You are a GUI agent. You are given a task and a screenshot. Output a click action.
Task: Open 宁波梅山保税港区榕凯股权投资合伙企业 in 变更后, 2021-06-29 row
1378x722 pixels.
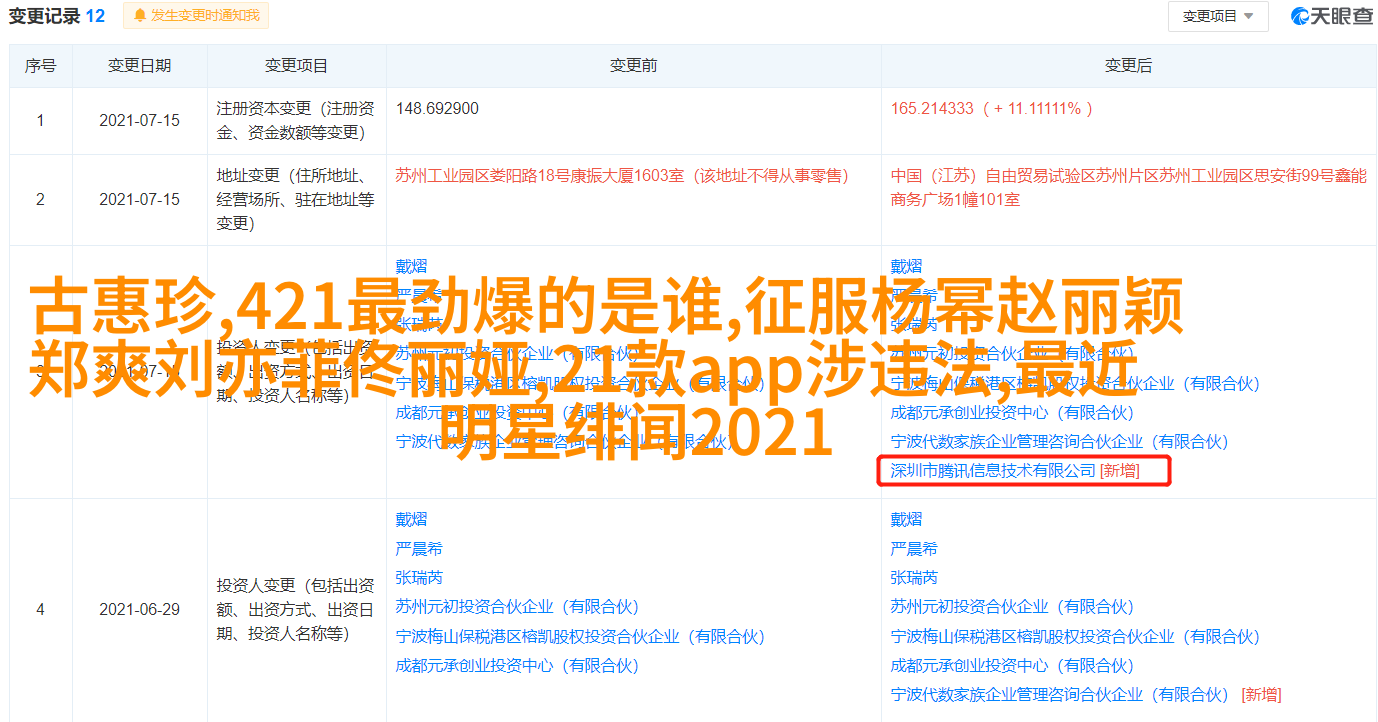point(1075,636)
